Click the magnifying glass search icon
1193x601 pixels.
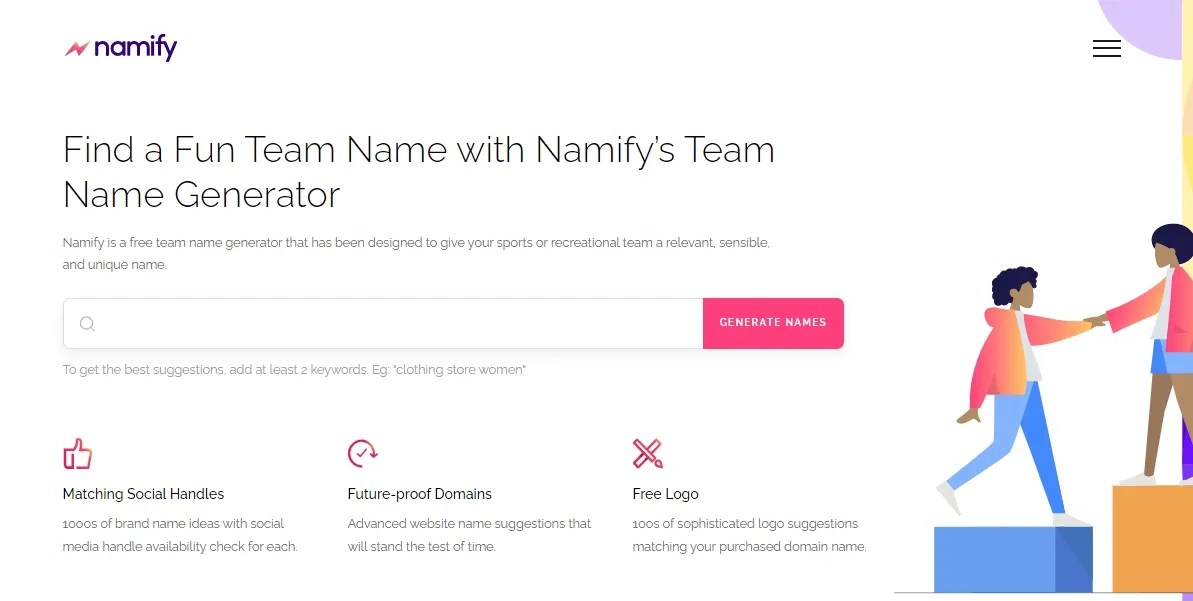[x=87, y=323]
